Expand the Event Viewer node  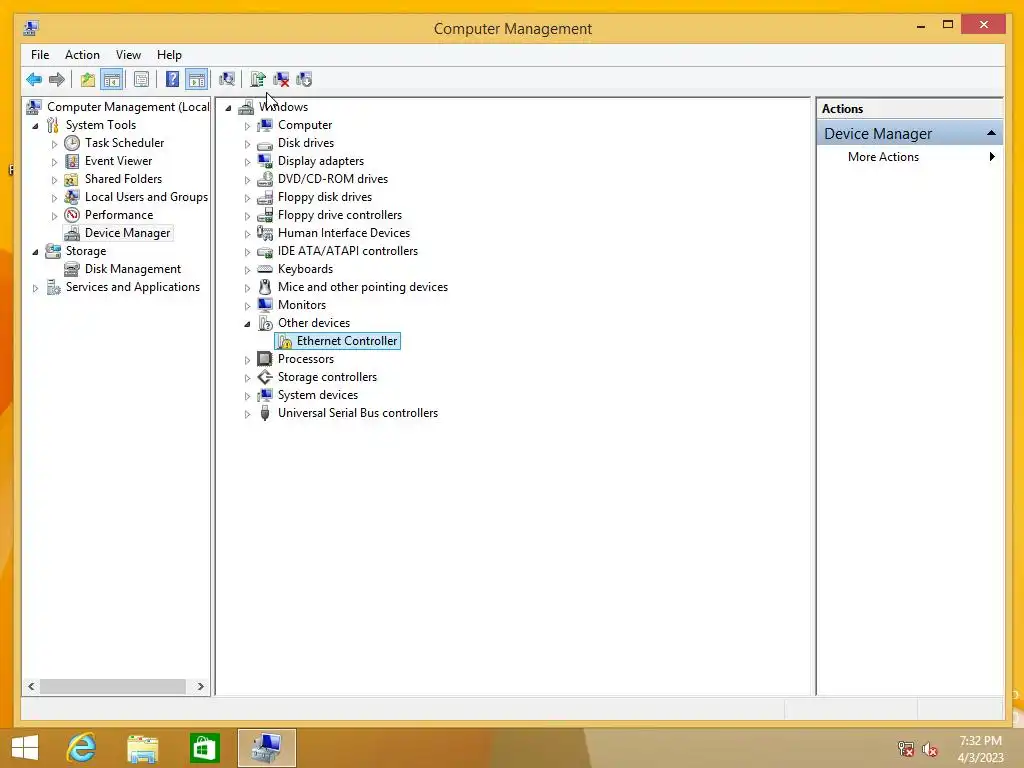pos(54,161)
